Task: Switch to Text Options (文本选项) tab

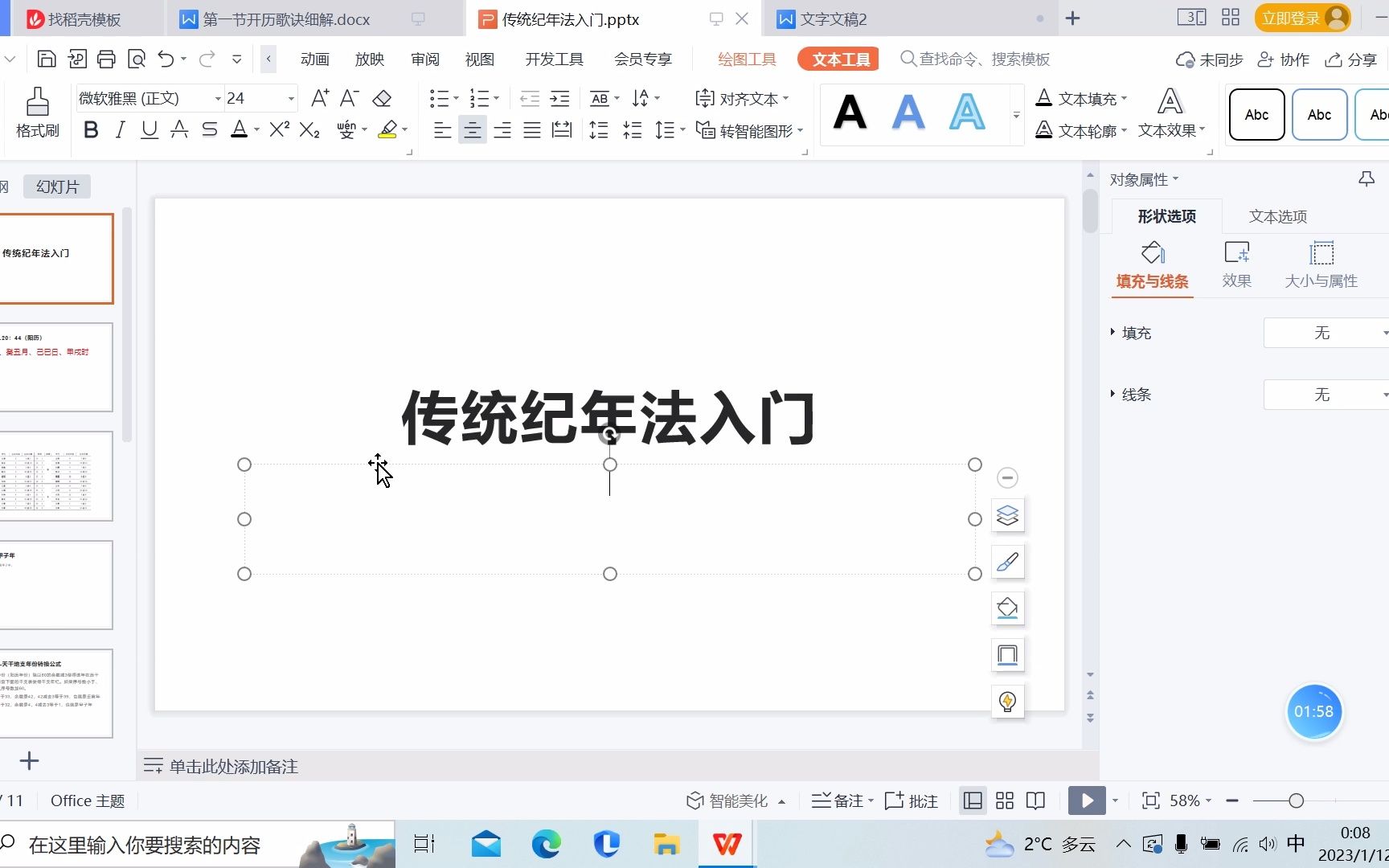Action: [x=1278, y=216]
